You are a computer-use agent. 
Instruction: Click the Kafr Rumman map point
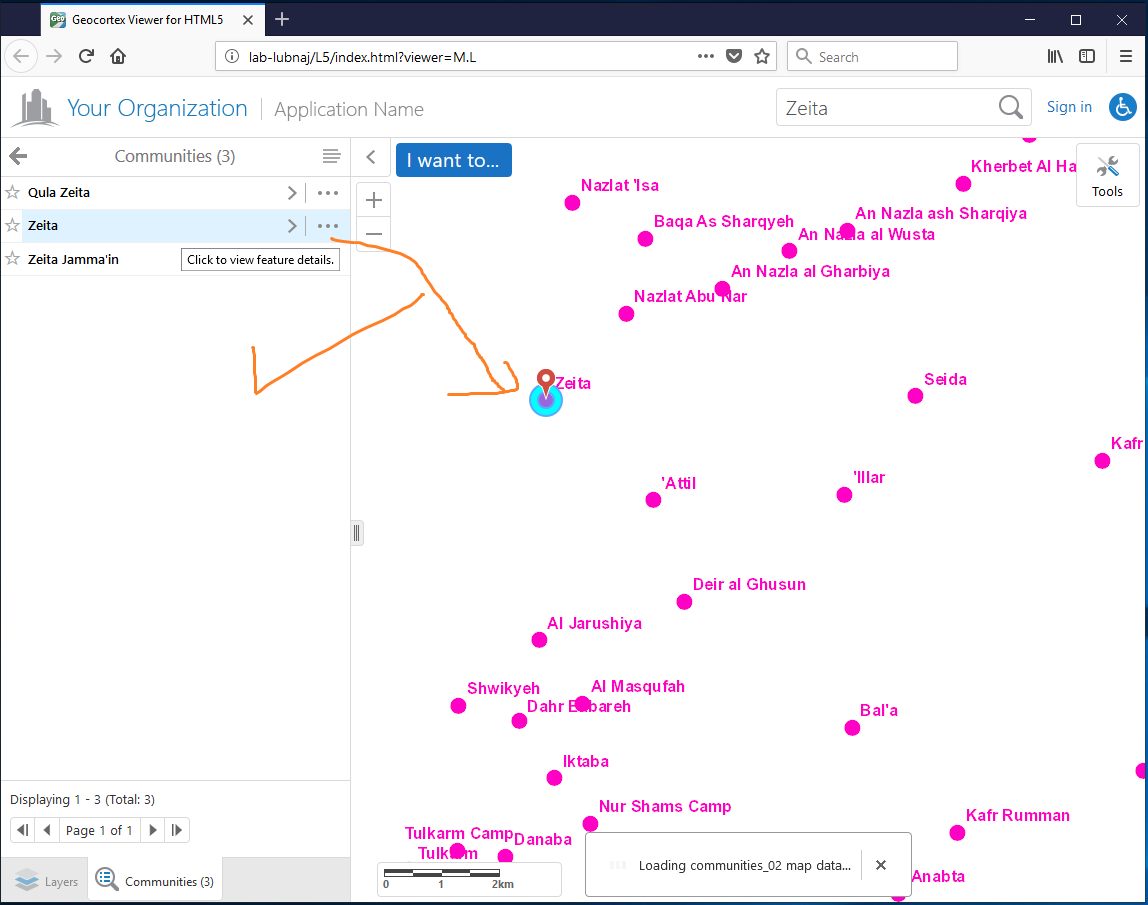pos(957,833)
